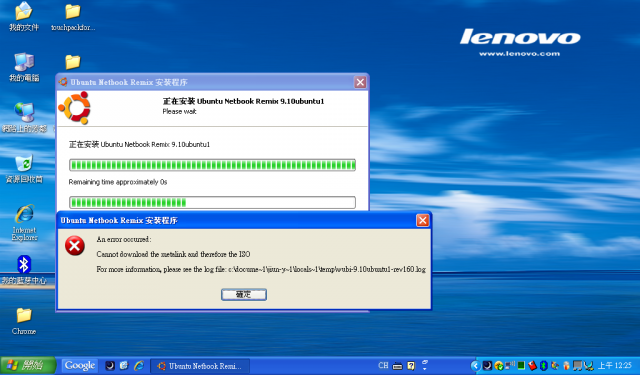Open the Bluetooth 我的藍芽中心 desktop icon
This screenshot has height=375, width=640.
pyautogui.click(x=24, y=270)
